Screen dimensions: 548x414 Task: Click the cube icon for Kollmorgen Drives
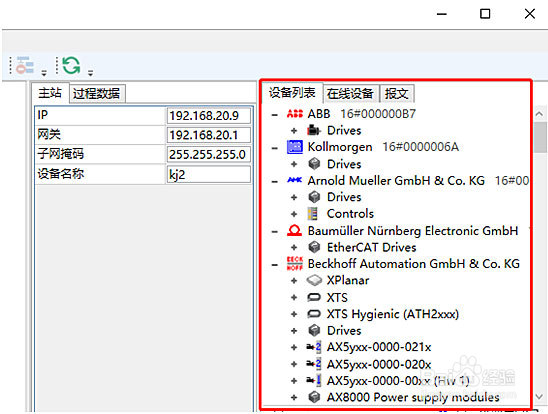pos(314,164)
